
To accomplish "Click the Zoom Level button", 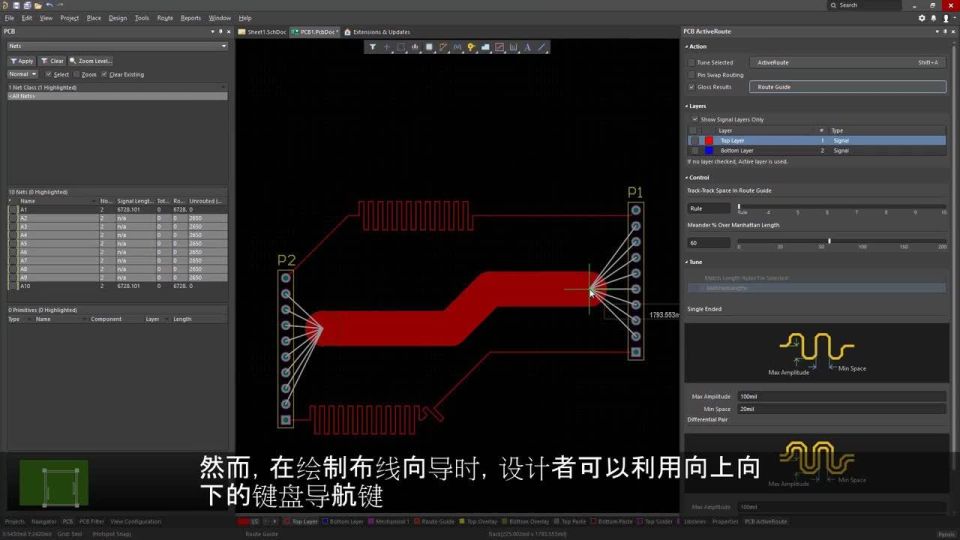I will point(91,61).
